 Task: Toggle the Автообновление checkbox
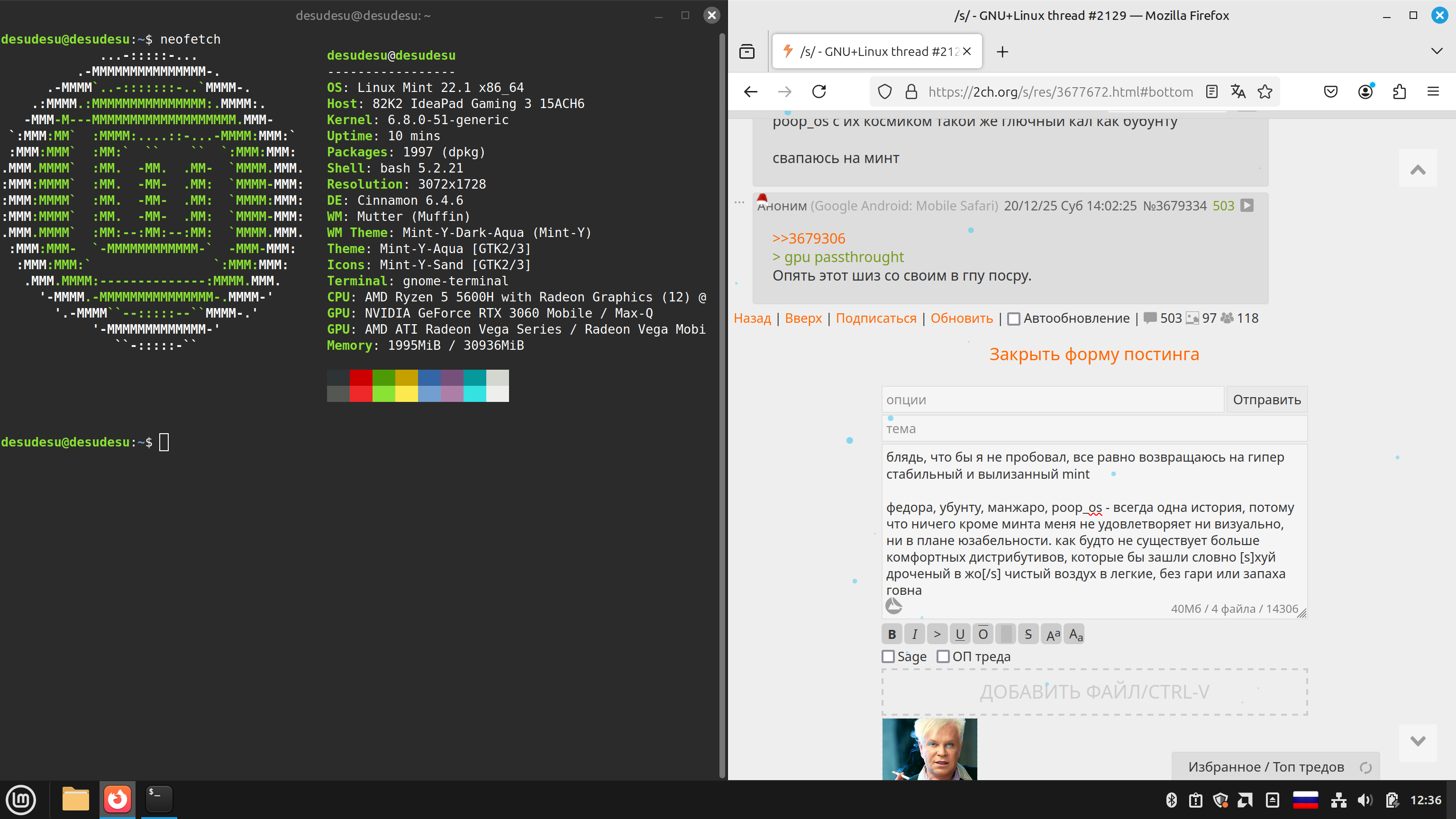[x=1014, y=319]
